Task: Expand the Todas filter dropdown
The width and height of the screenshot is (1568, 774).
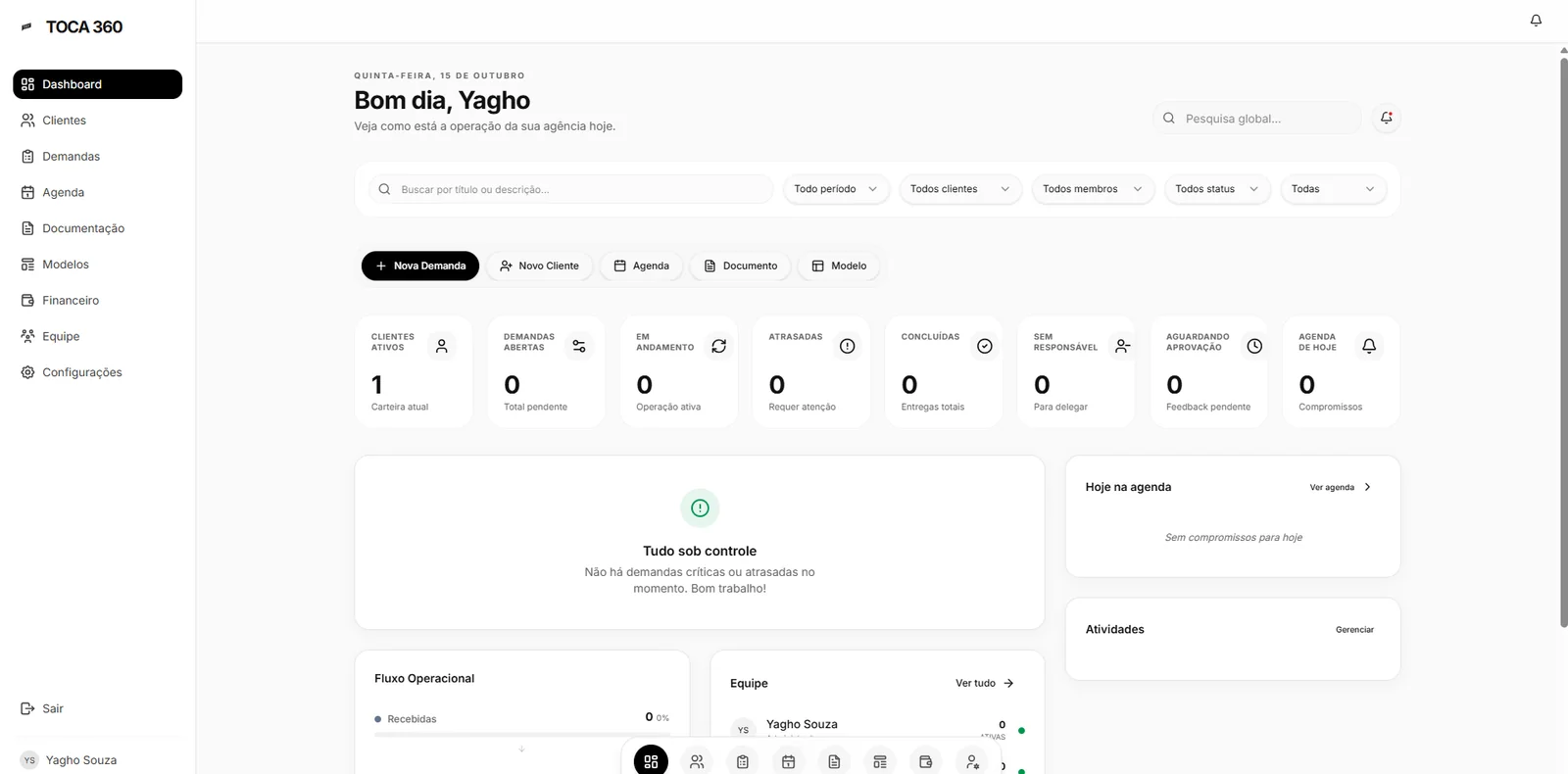Action: 1333,189
